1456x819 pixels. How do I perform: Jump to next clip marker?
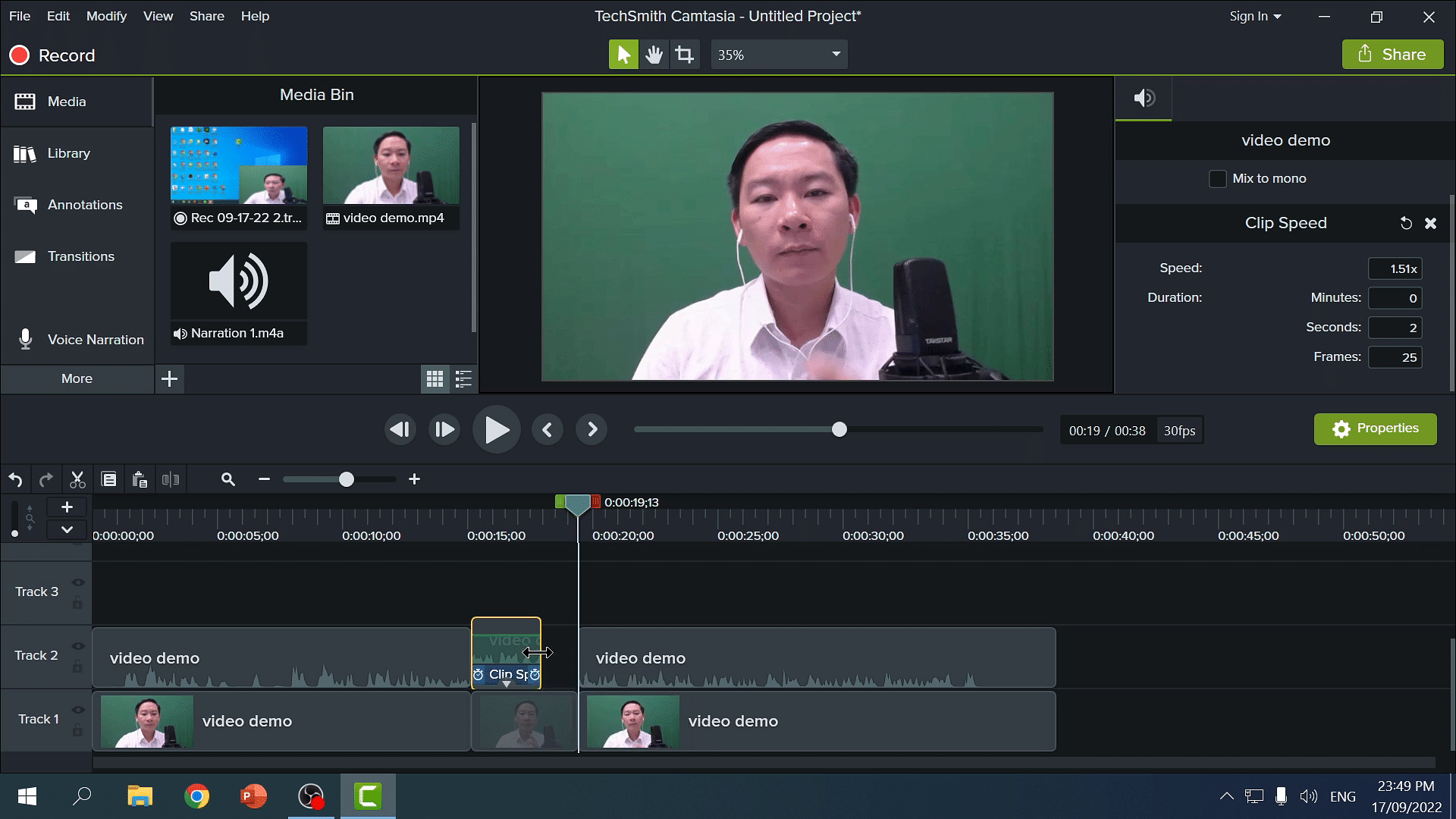[x=591, y=430]
